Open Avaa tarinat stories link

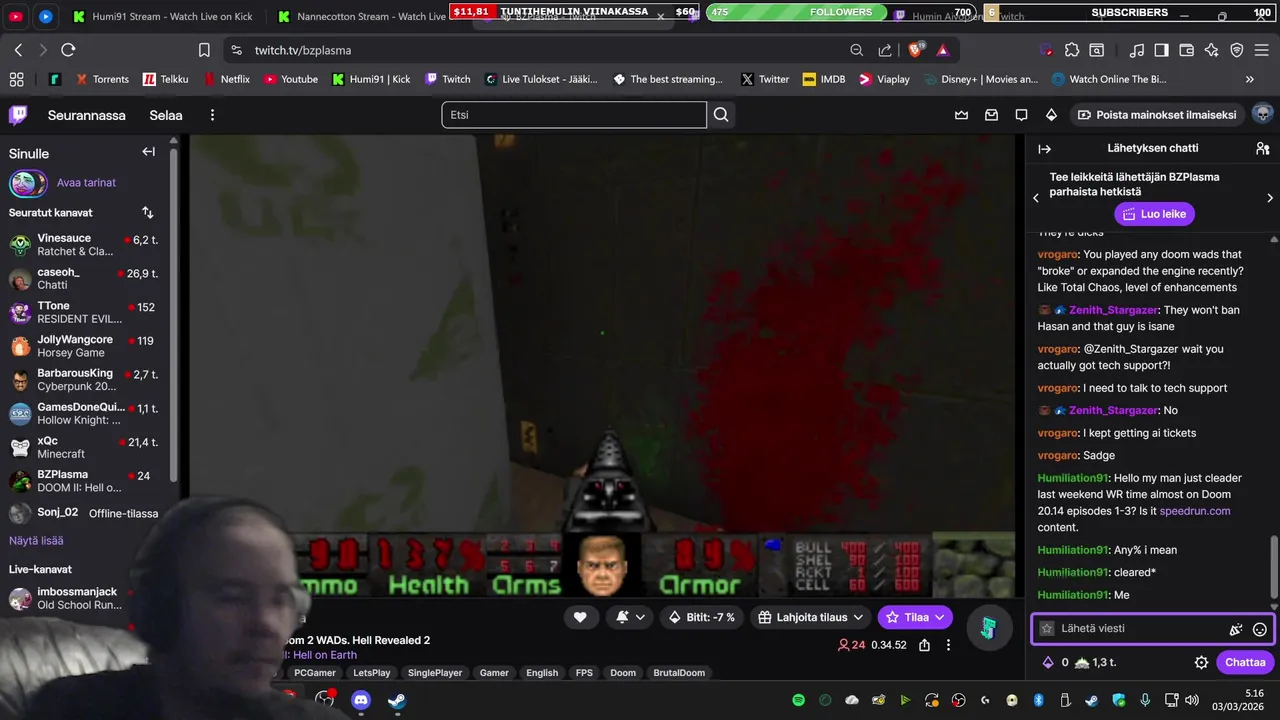coord(86,183)
